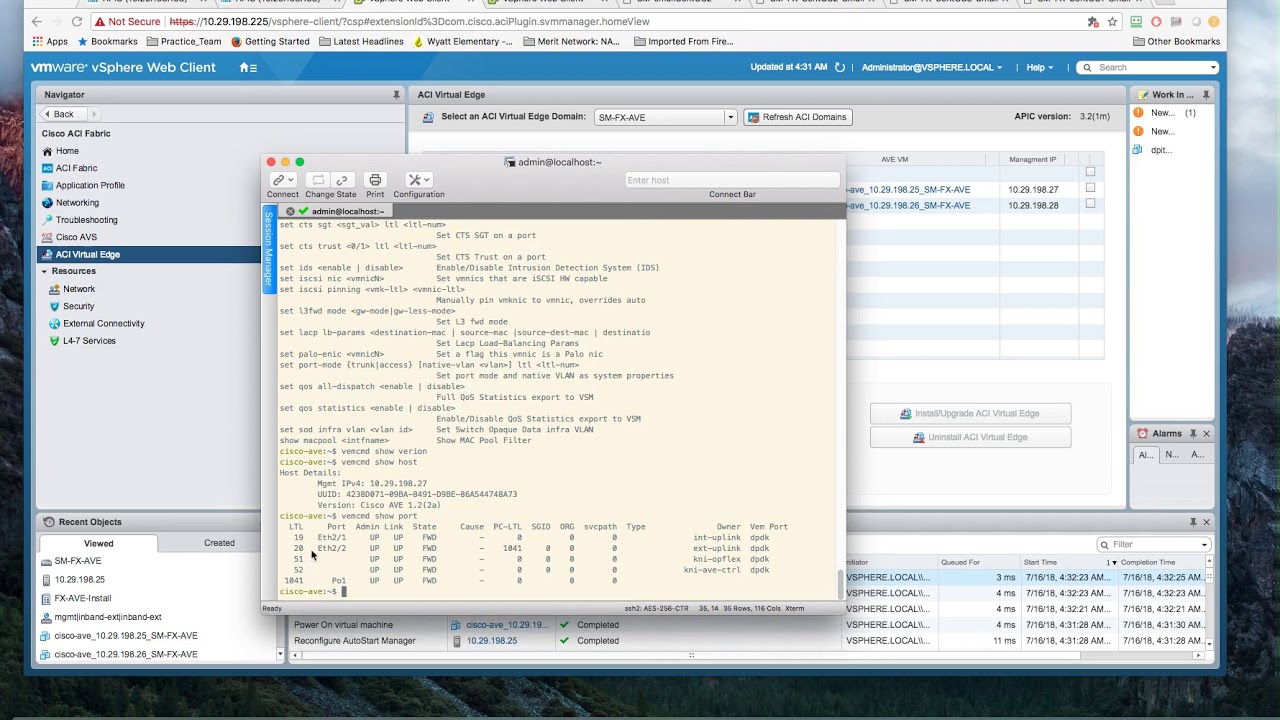Open cisco-ave_10.29.198.26_SM-FX-AVE recent object
The width and height of the screenshot is (1280, 720).
[x=125, y=654]
